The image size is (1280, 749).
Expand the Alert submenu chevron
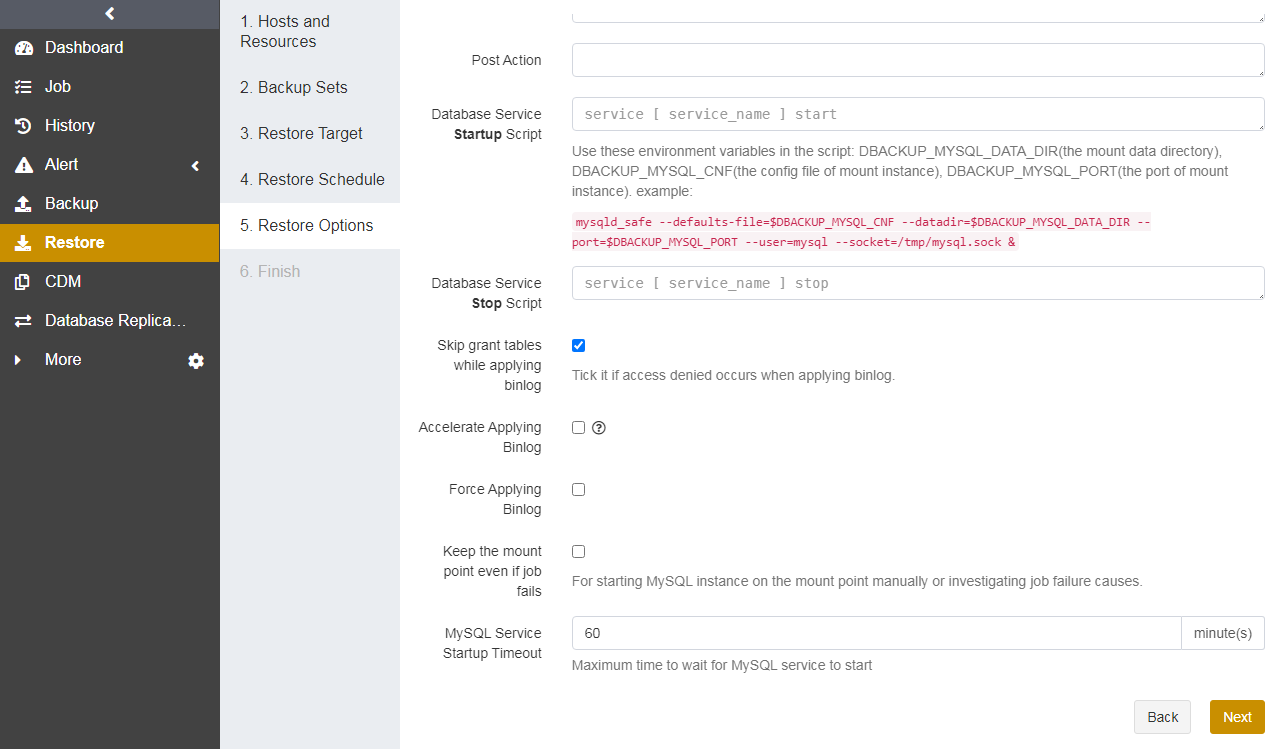point(196,166)
